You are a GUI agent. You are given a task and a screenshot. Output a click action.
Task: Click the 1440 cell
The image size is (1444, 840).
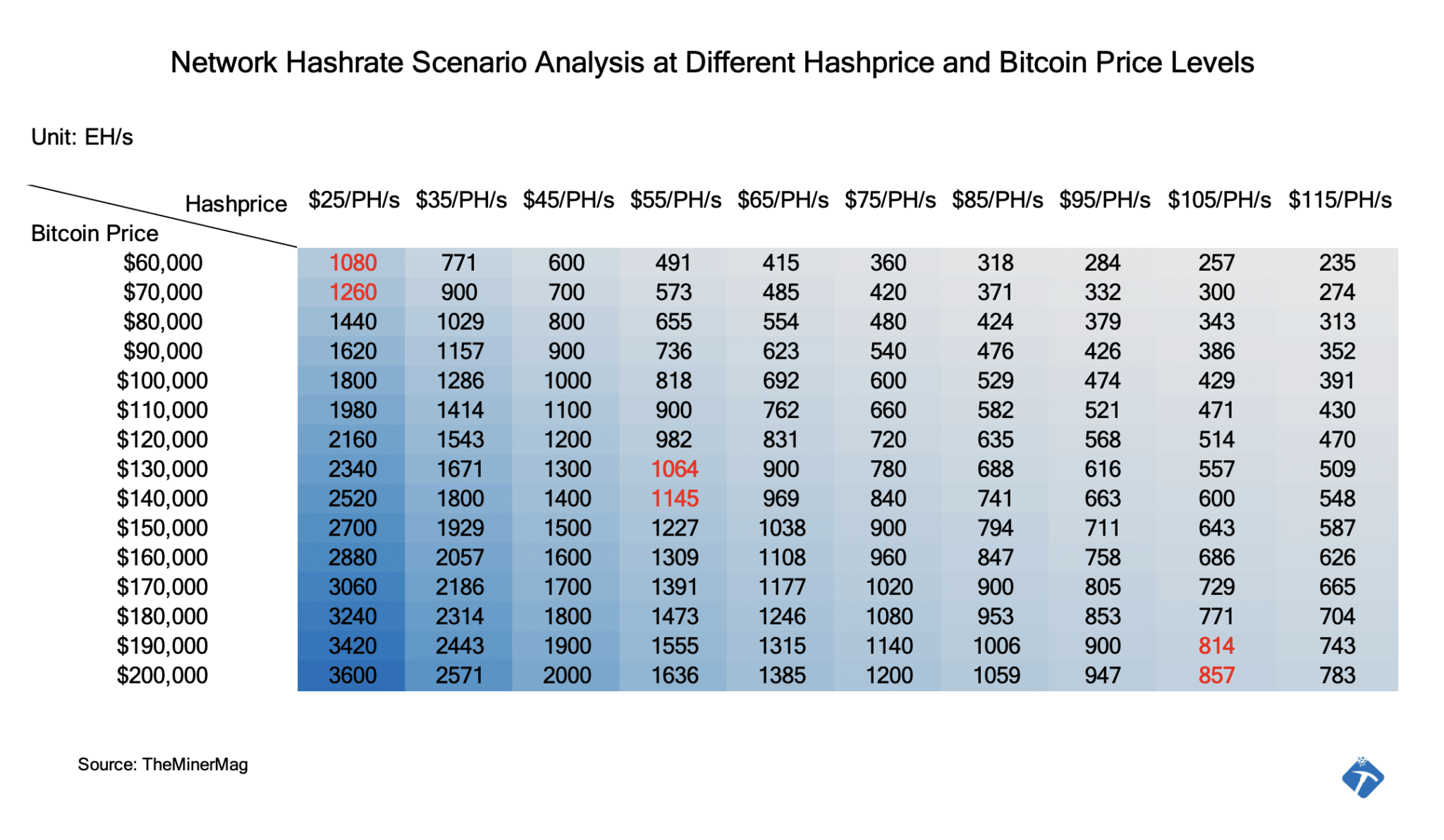point(353,322)
